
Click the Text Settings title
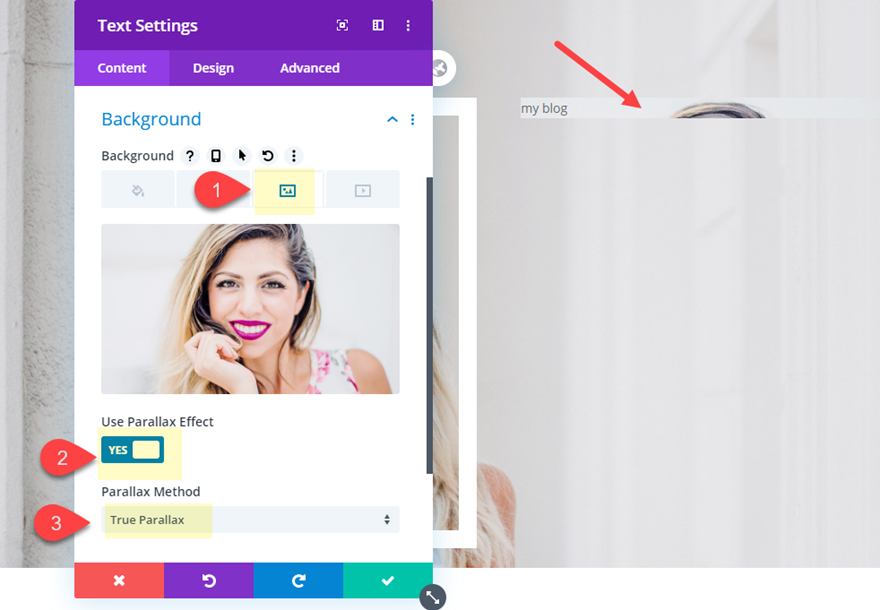[x=148, y=26]
